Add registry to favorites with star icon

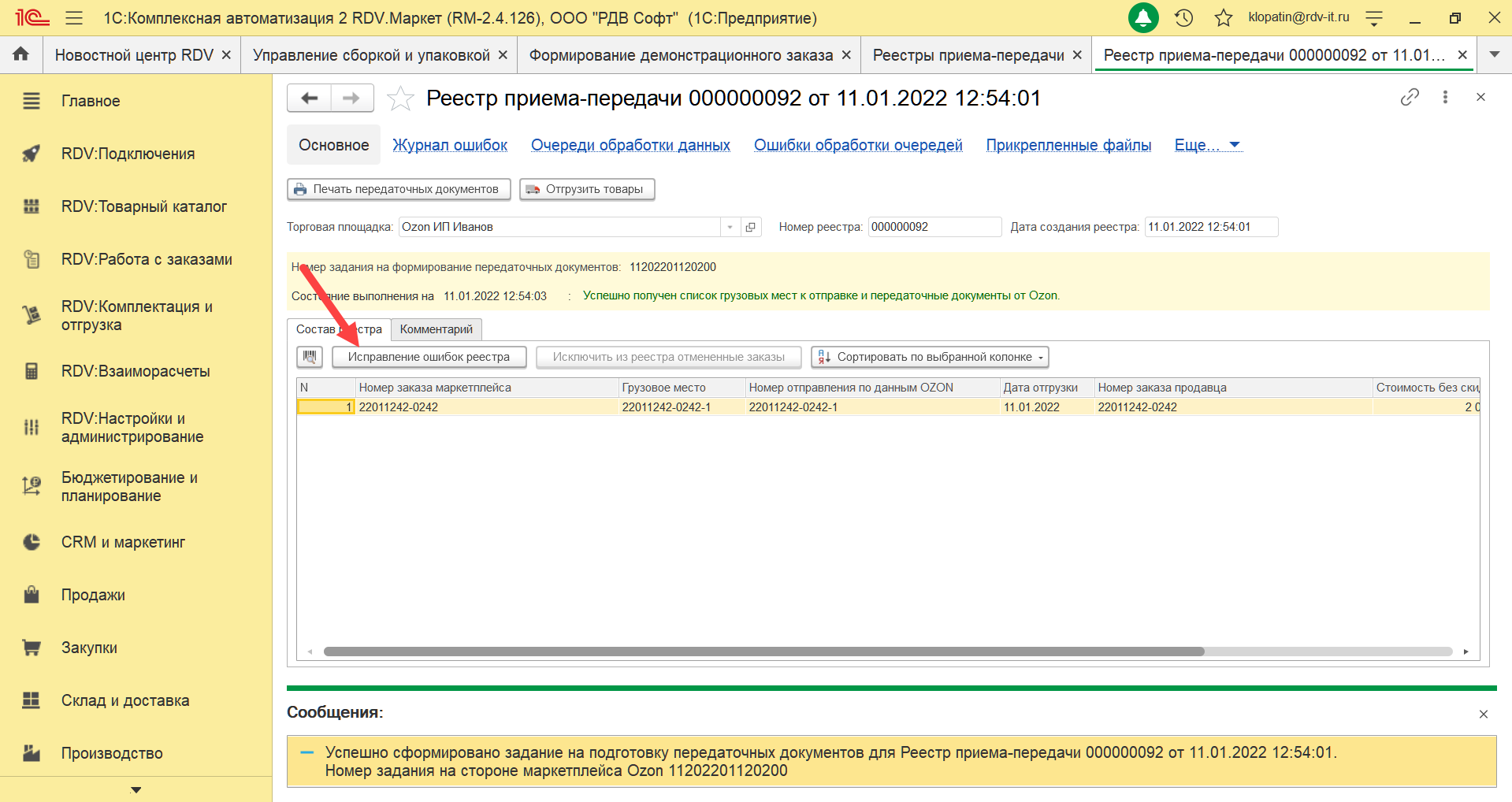[x=401, y=98]
